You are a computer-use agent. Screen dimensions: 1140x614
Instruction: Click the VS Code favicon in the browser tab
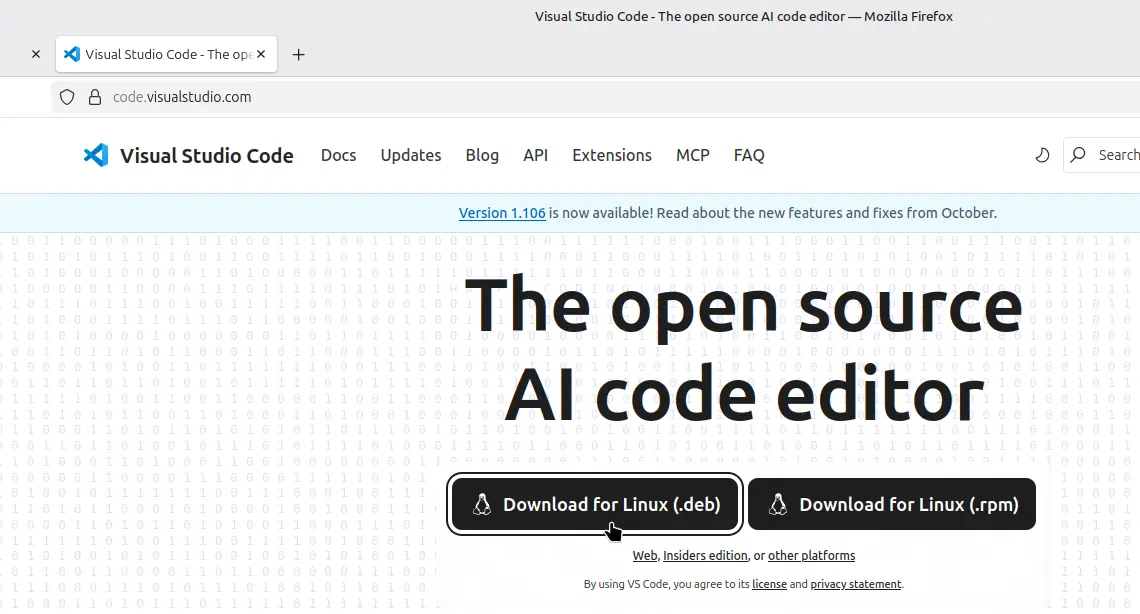click(x=72, y=54)
